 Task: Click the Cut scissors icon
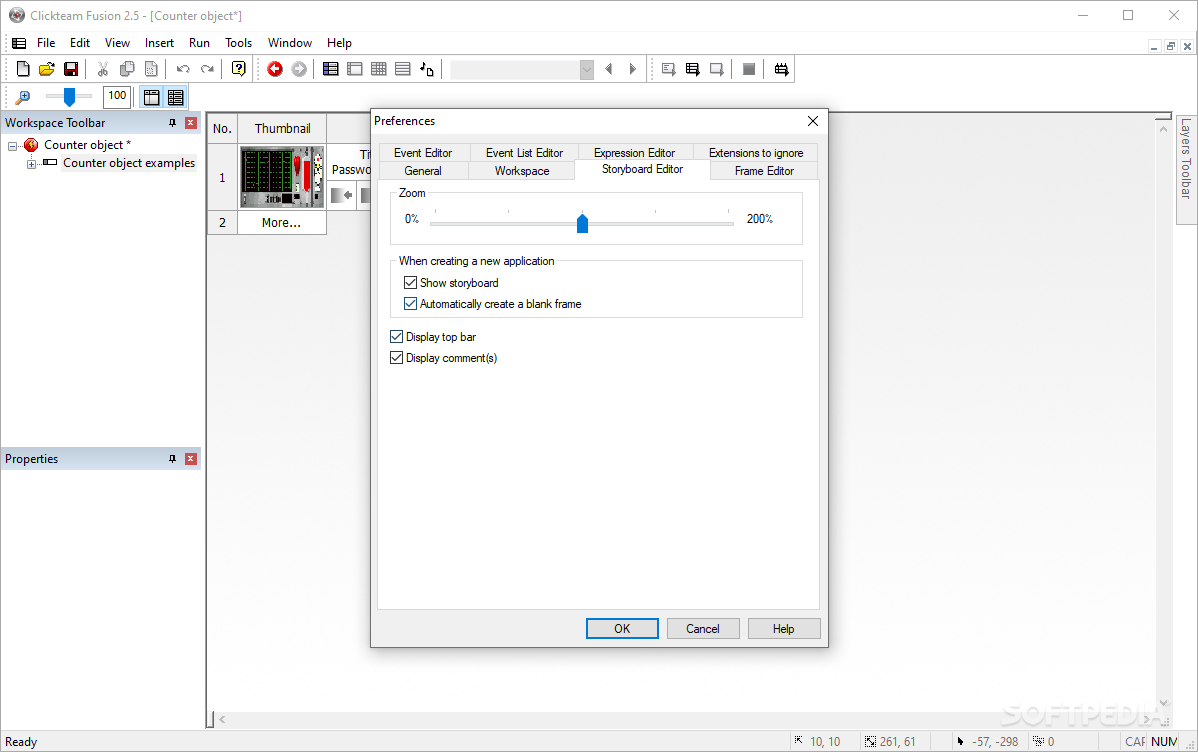[102, 69]
